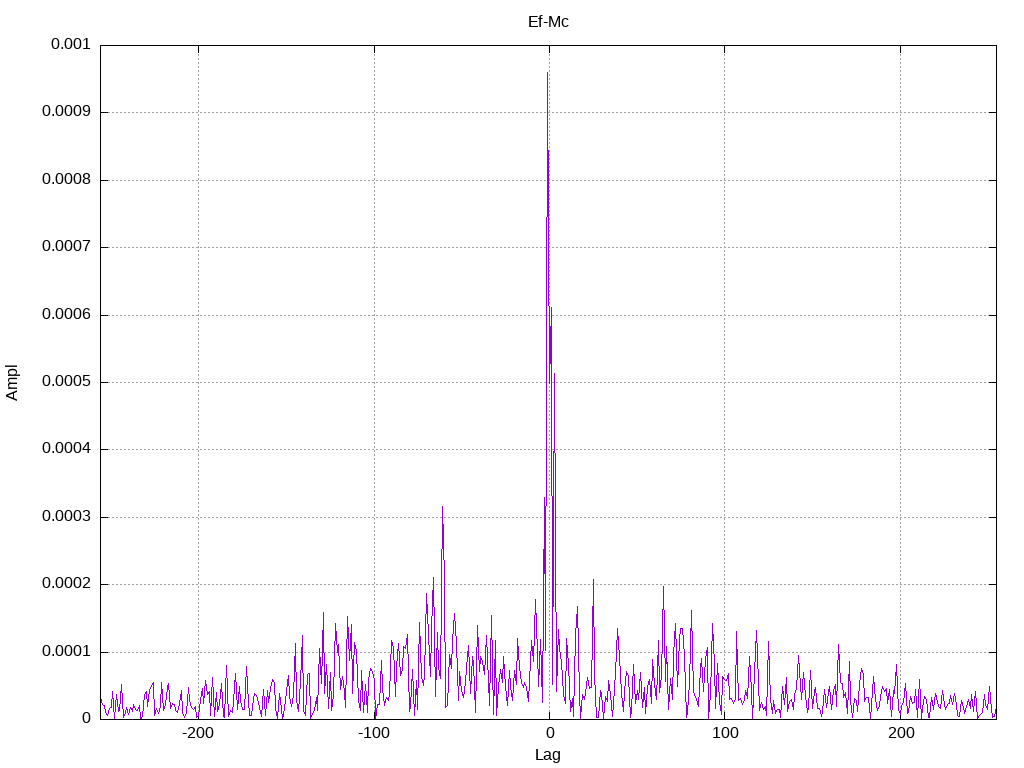Click the 0.0002 y-axis tick label
The height and width of the screenshot is (768, 1024).
pyautogui.click(x=67, y=584)
